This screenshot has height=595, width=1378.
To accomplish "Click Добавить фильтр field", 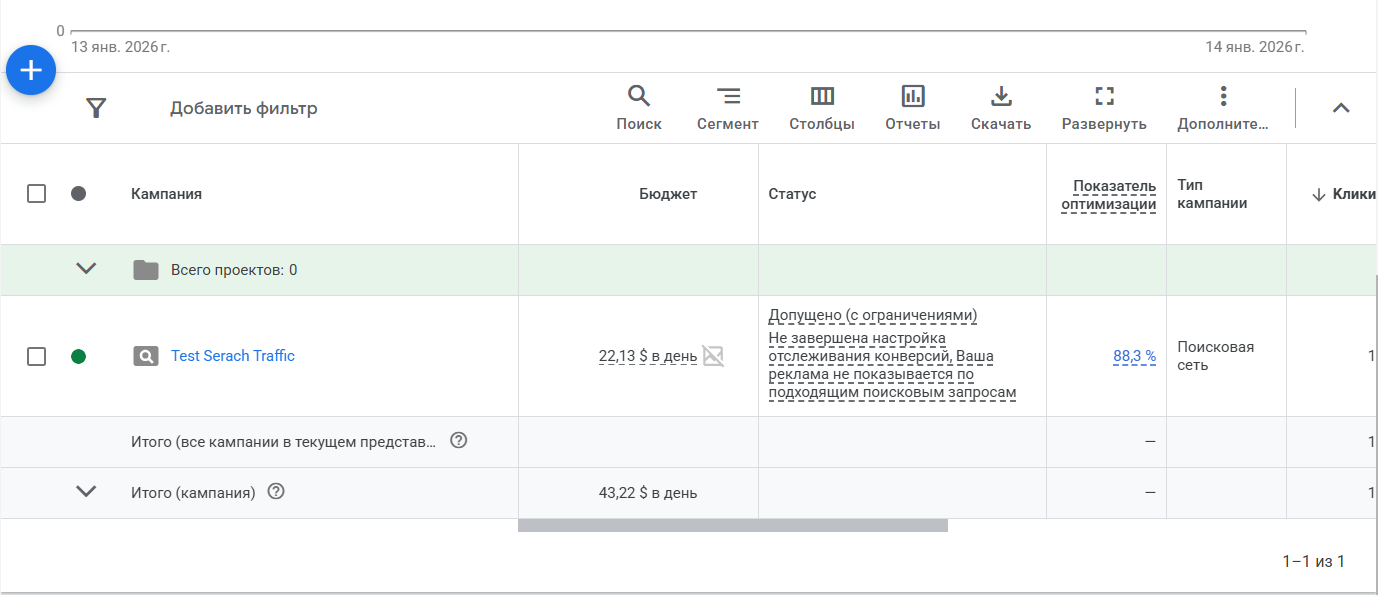I will coord(243,108).
